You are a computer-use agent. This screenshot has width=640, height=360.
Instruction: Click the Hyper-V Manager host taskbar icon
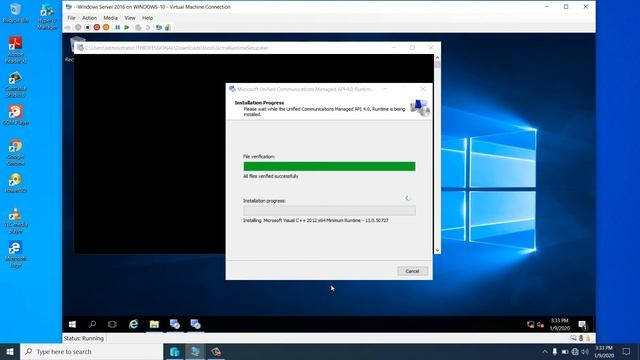pos(175,351)
